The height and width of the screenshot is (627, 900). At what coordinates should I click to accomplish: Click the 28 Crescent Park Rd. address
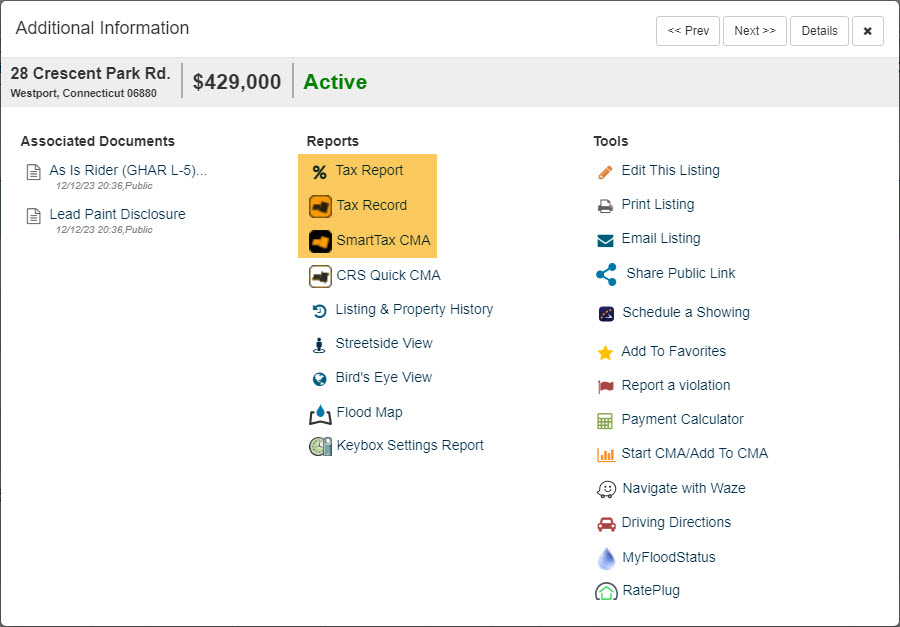[91, 73]
